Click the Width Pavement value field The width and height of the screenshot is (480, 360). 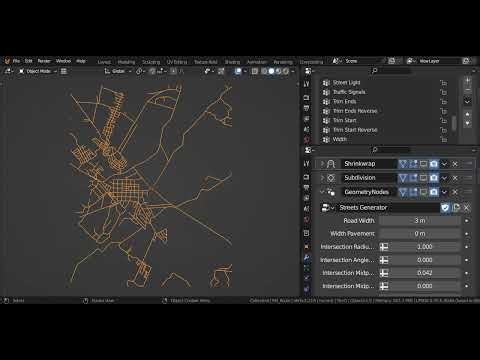coord(420,234)
